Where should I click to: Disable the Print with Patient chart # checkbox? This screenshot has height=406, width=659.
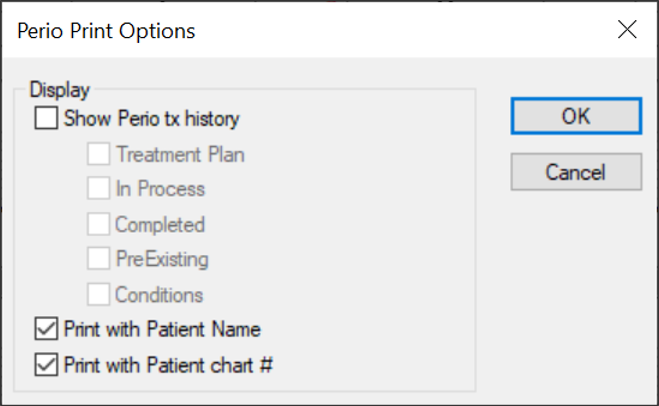46,364
